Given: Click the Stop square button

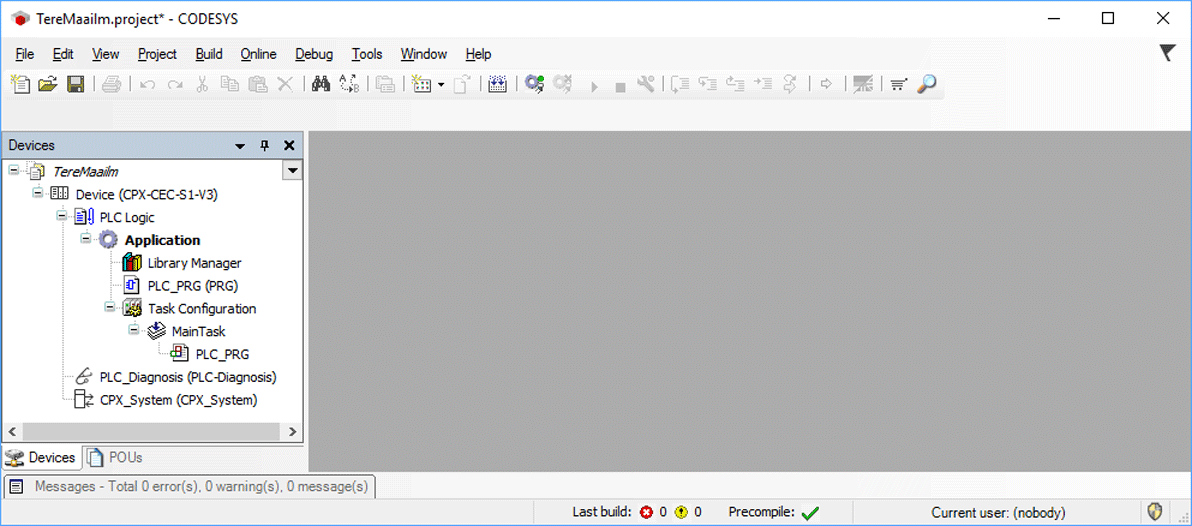Looking at the screenshot, I should click(x=620, y=87).
